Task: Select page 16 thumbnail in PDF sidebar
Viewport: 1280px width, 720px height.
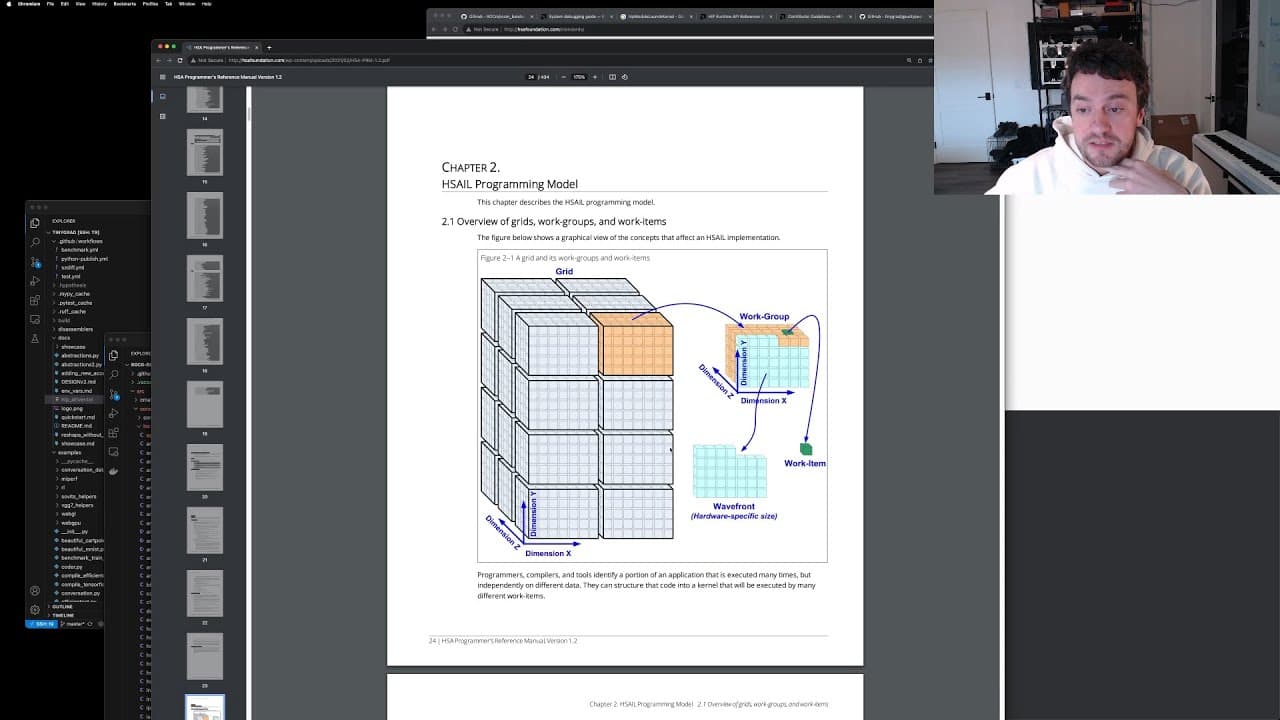Action: (205, 215)
